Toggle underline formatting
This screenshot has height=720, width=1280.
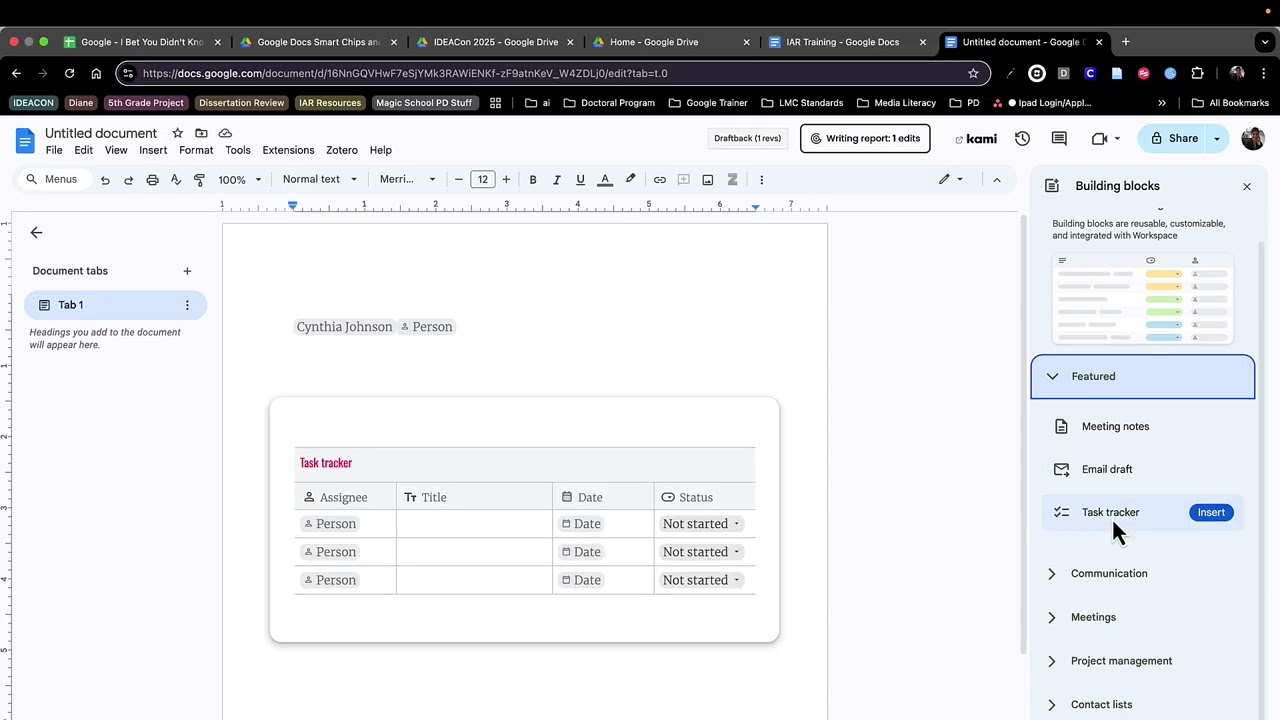(580, 180)
